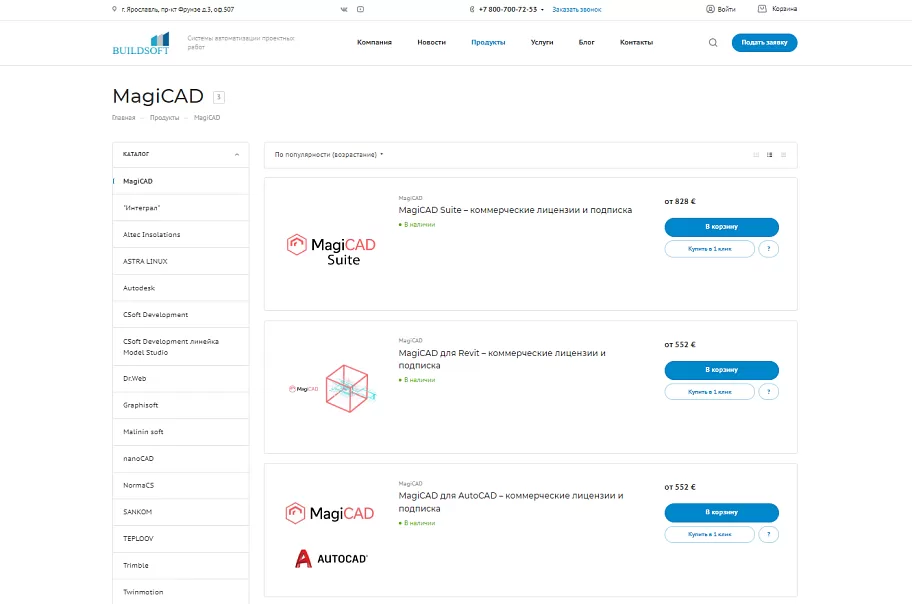This screenshot has height=604, width=912.
Task: Click the Продукты breadcrumb link
Action: pos(165,118)
